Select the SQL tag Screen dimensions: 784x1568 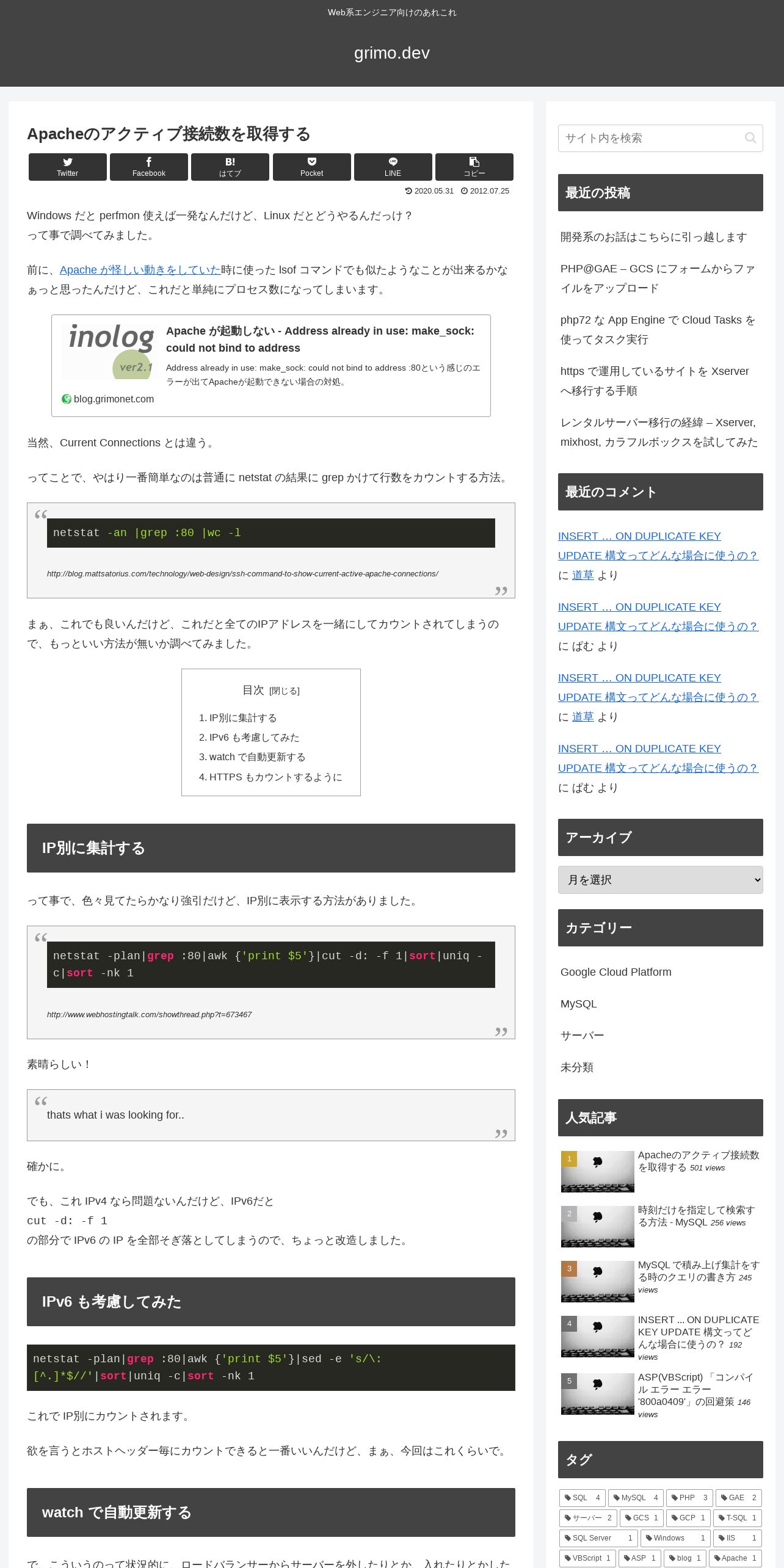[x=583, y=1498]
